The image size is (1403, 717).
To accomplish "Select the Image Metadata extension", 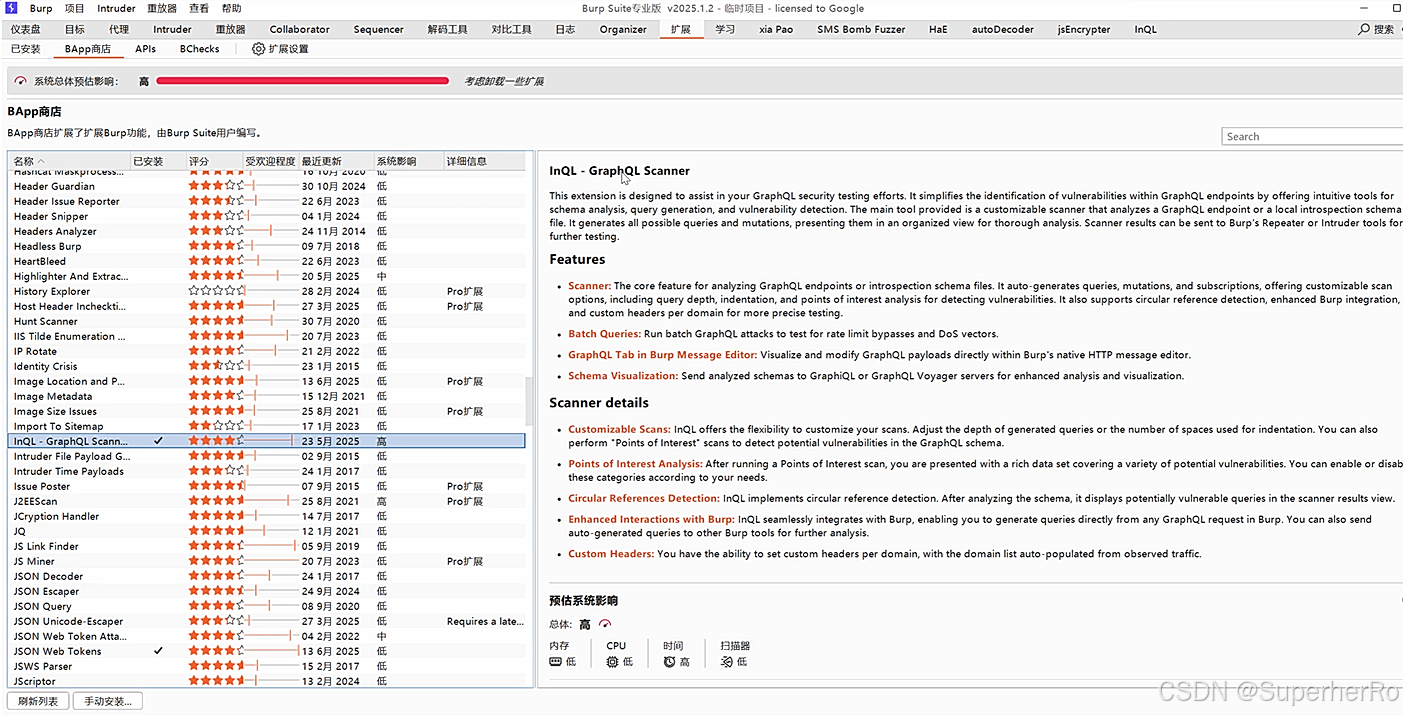I will point(266,396).
